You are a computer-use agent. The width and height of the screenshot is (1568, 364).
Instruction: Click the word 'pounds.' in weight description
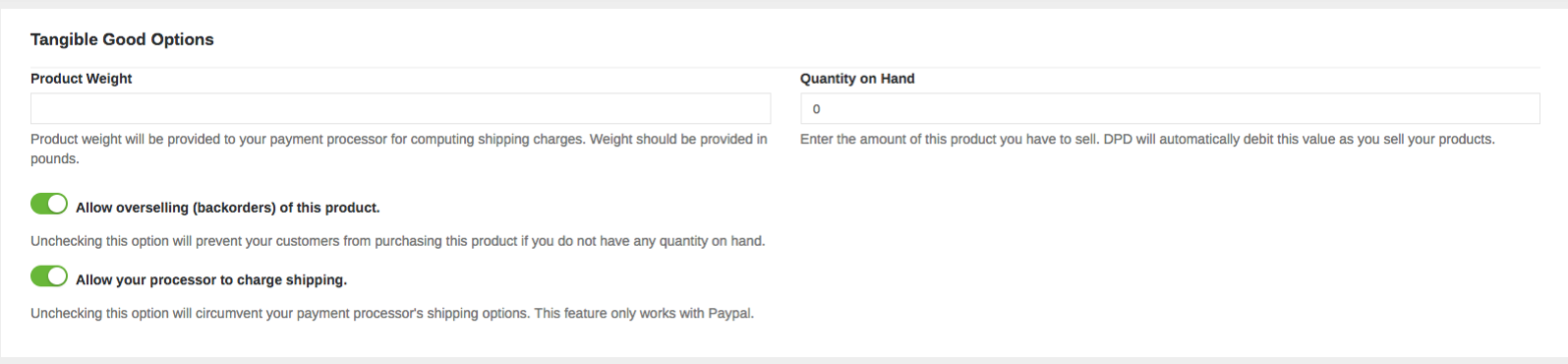coord(54,159)
